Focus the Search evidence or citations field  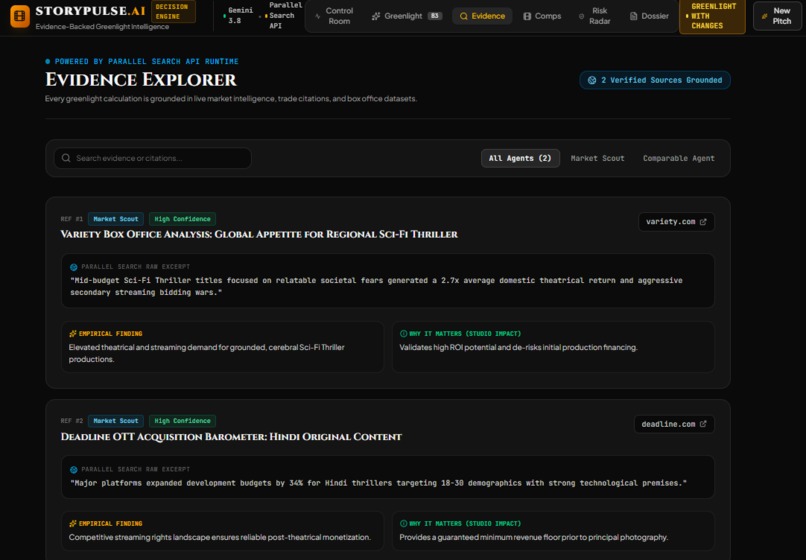click(153, 158)
